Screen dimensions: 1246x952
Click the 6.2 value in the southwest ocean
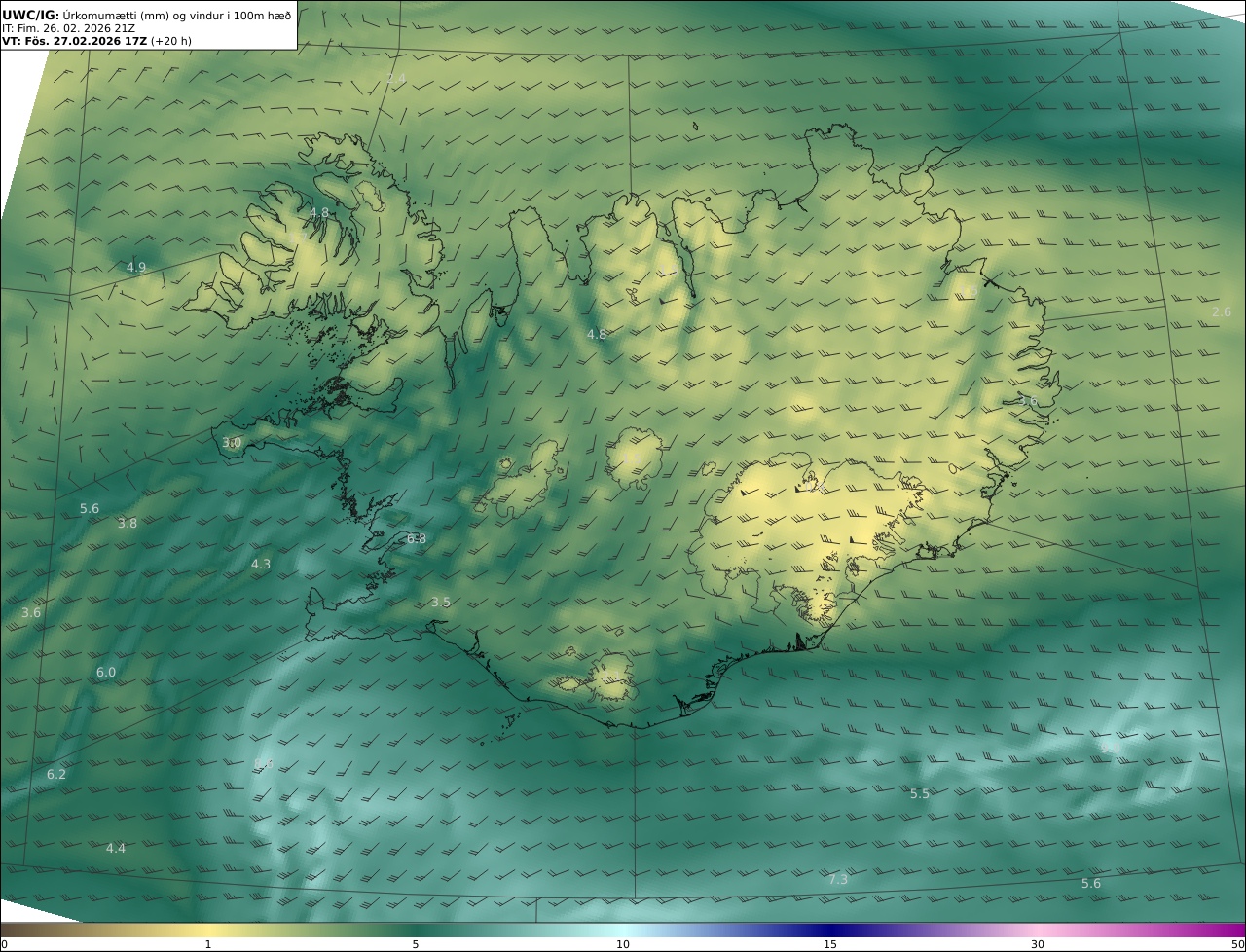point(56,774)
